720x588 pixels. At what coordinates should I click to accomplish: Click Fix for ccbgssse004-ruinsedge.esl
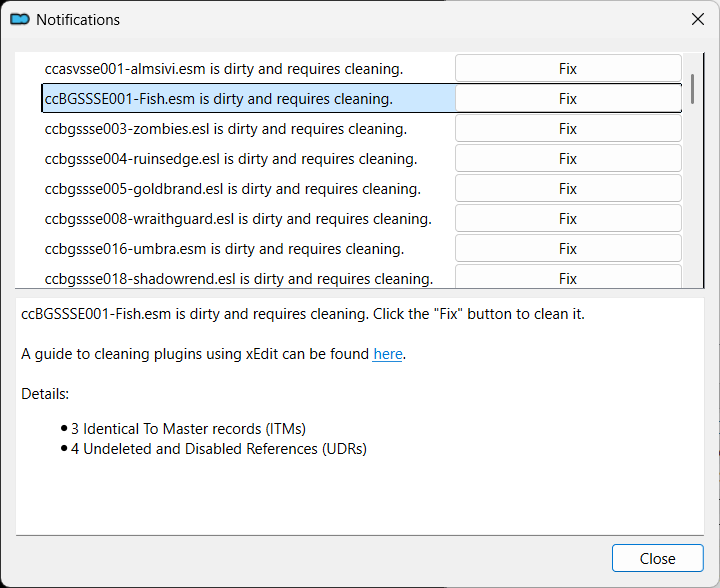pyautogui.click(x=568, y=159)
